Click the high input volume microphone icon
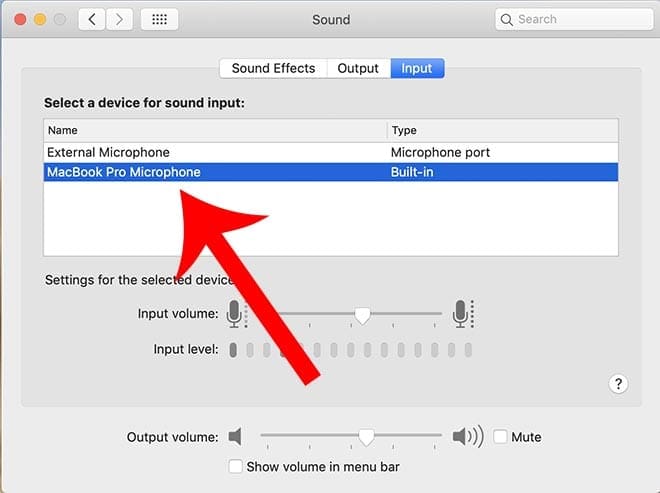This screenshot has width=660, height=493. coord(460,314)
